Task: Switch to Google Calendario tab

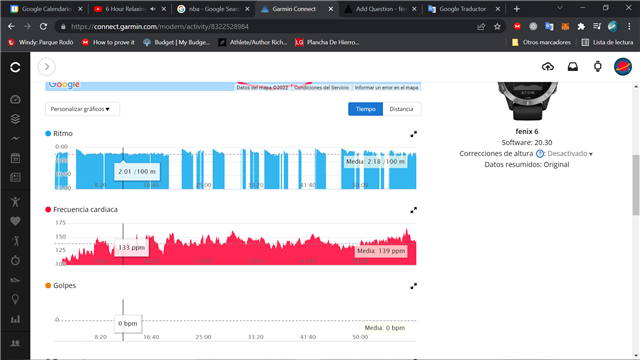Action: click(47, 9)
